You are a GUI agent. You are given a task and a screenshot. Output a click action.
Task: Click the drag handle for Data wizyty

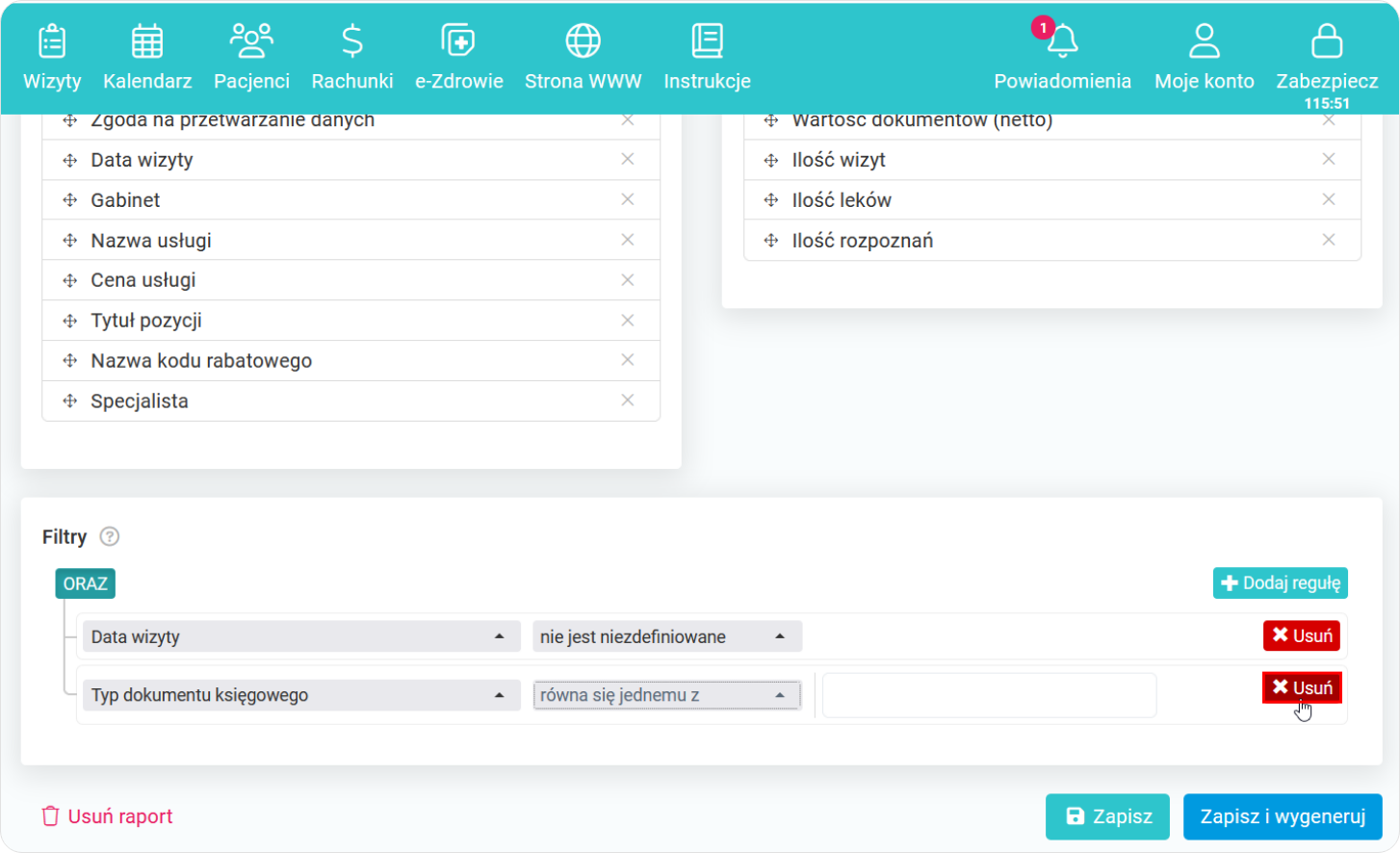click(x=70, y=161)
